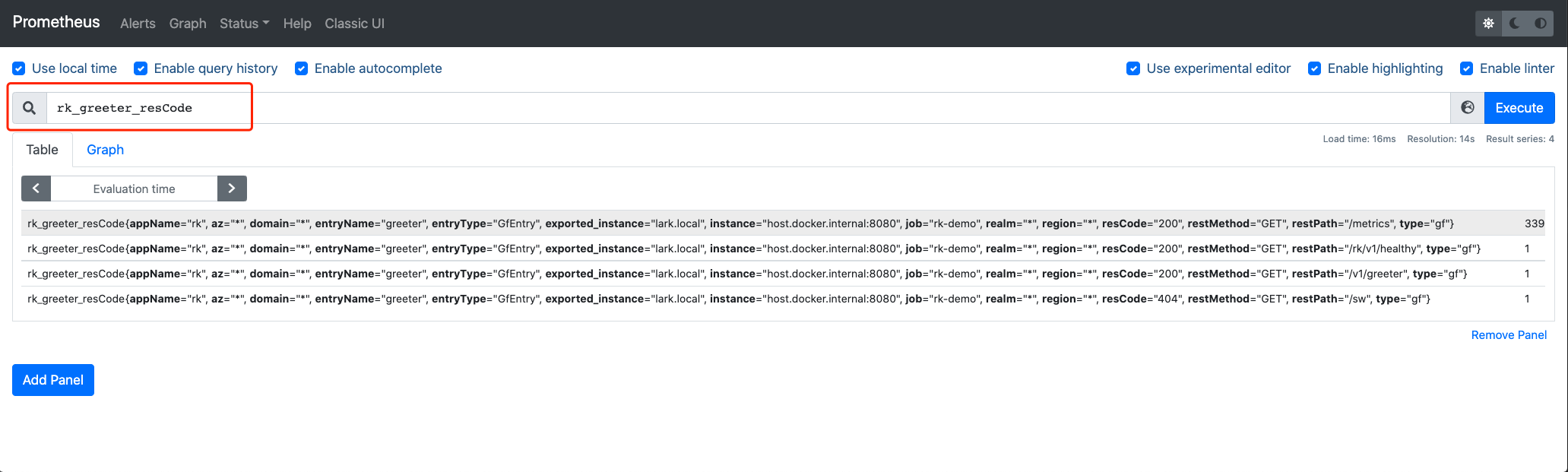Uncheck Enable autocomplete
Screen dimensions: 1568x472
(302, 68)
